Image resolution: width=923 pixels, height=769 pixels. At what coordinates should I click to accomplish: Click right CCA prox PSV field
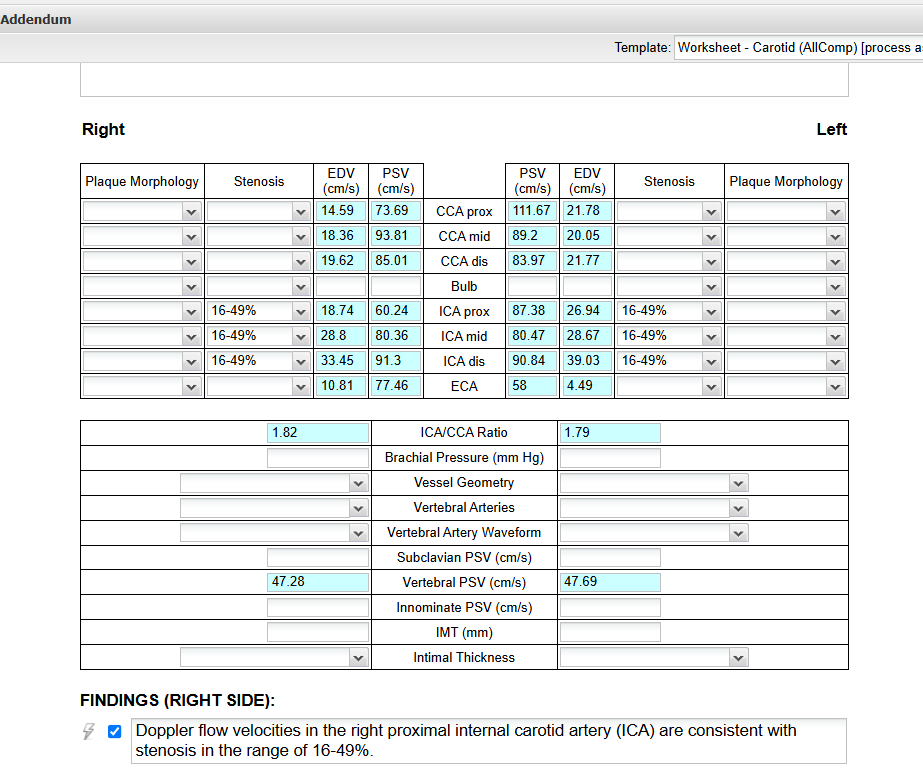(x=396, y=211)
